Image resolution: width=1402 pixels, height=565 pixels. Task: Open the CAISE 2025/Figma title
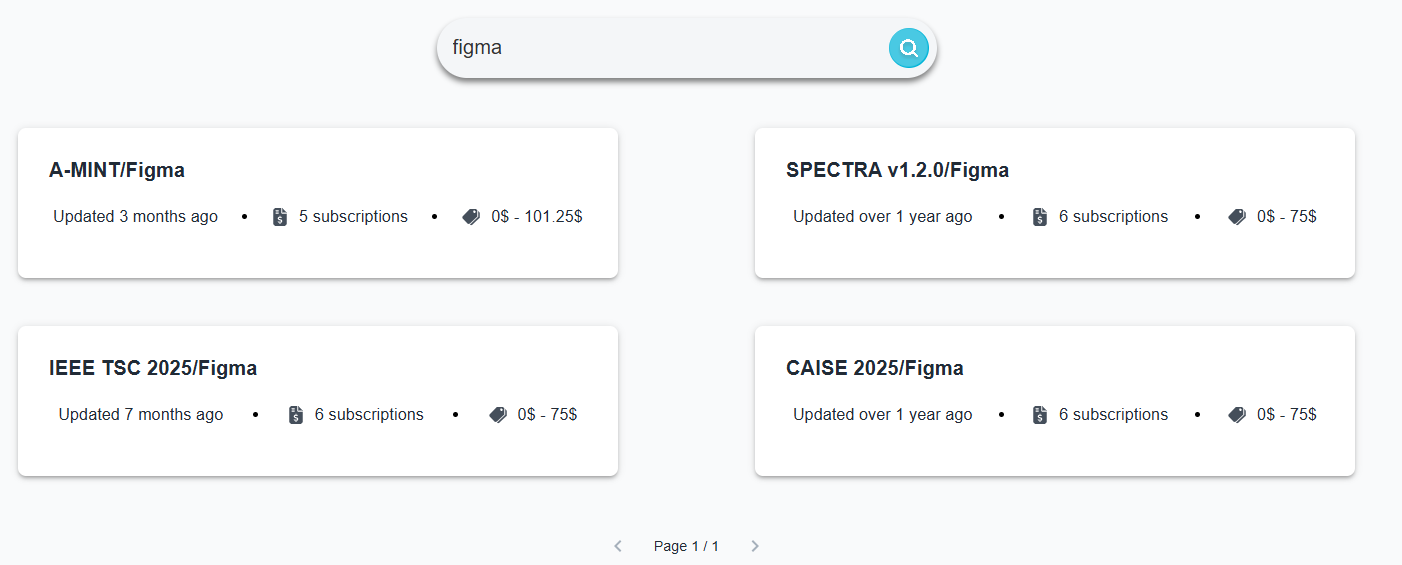click(874, 368)
